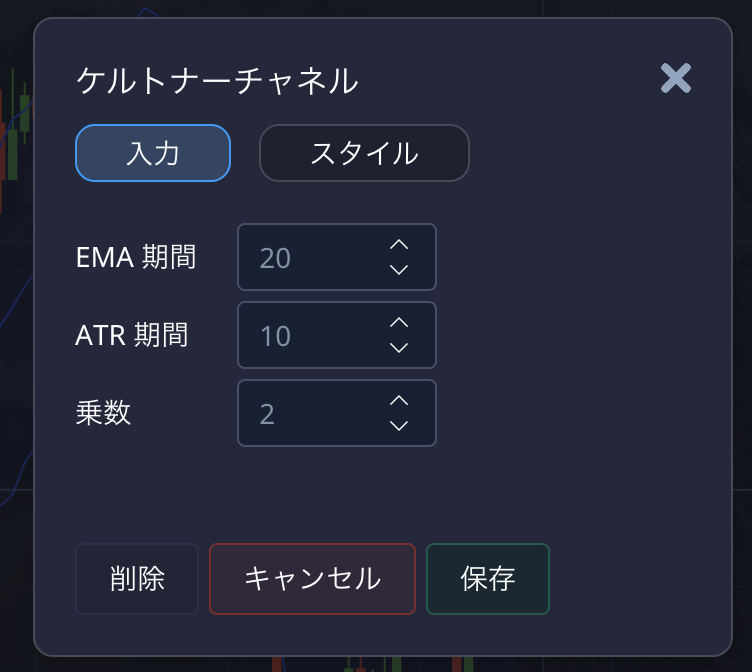The width and height of the screenshot is (752, 672).
Task: Increase EMA 期間 with up arrow
Action: pyautogui.click(x=399, y=245)
